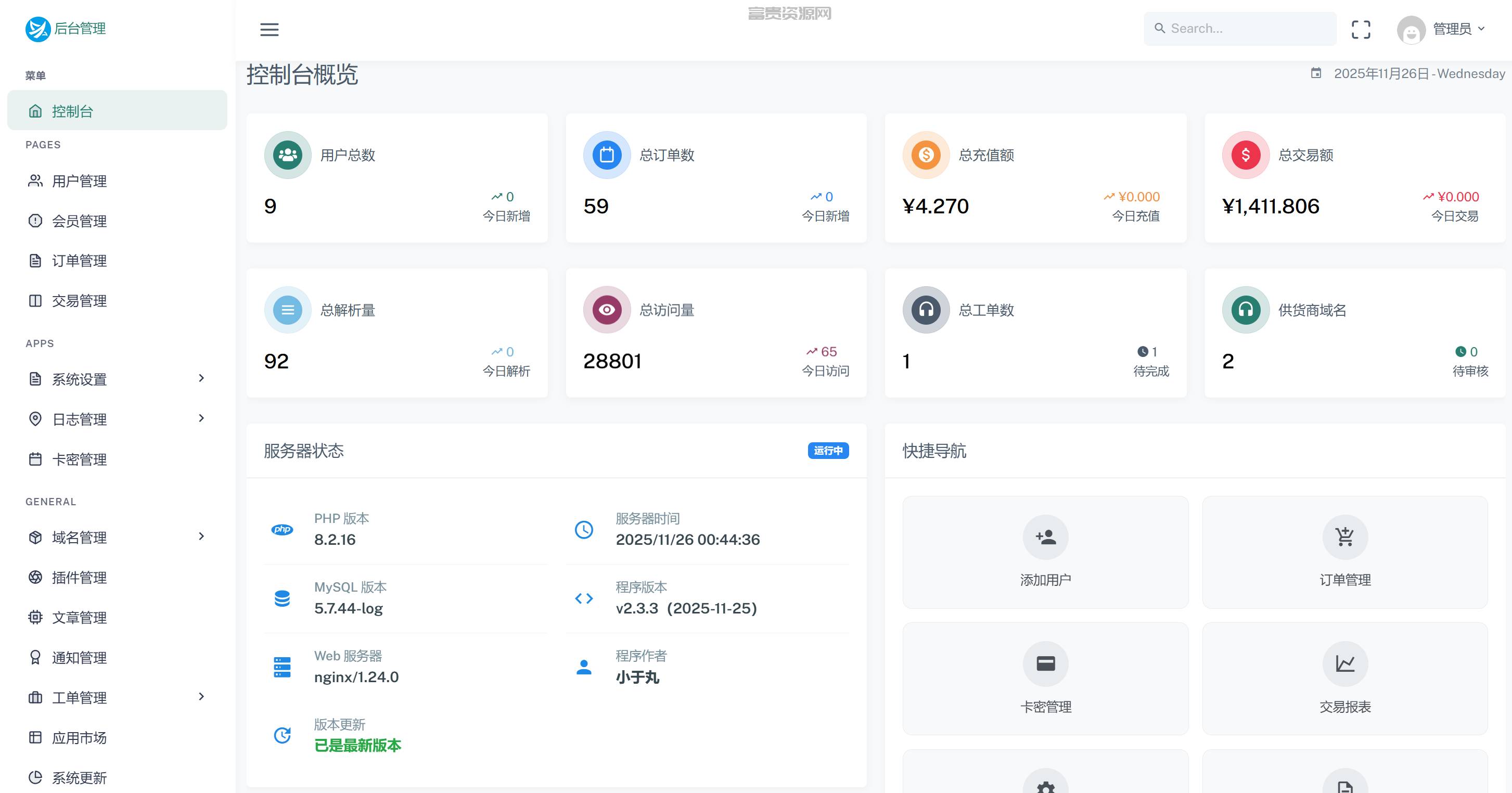This screenshot has width=1512, height=793.
Task: Click the 运行中 status badge
Action: pos(828,451)
